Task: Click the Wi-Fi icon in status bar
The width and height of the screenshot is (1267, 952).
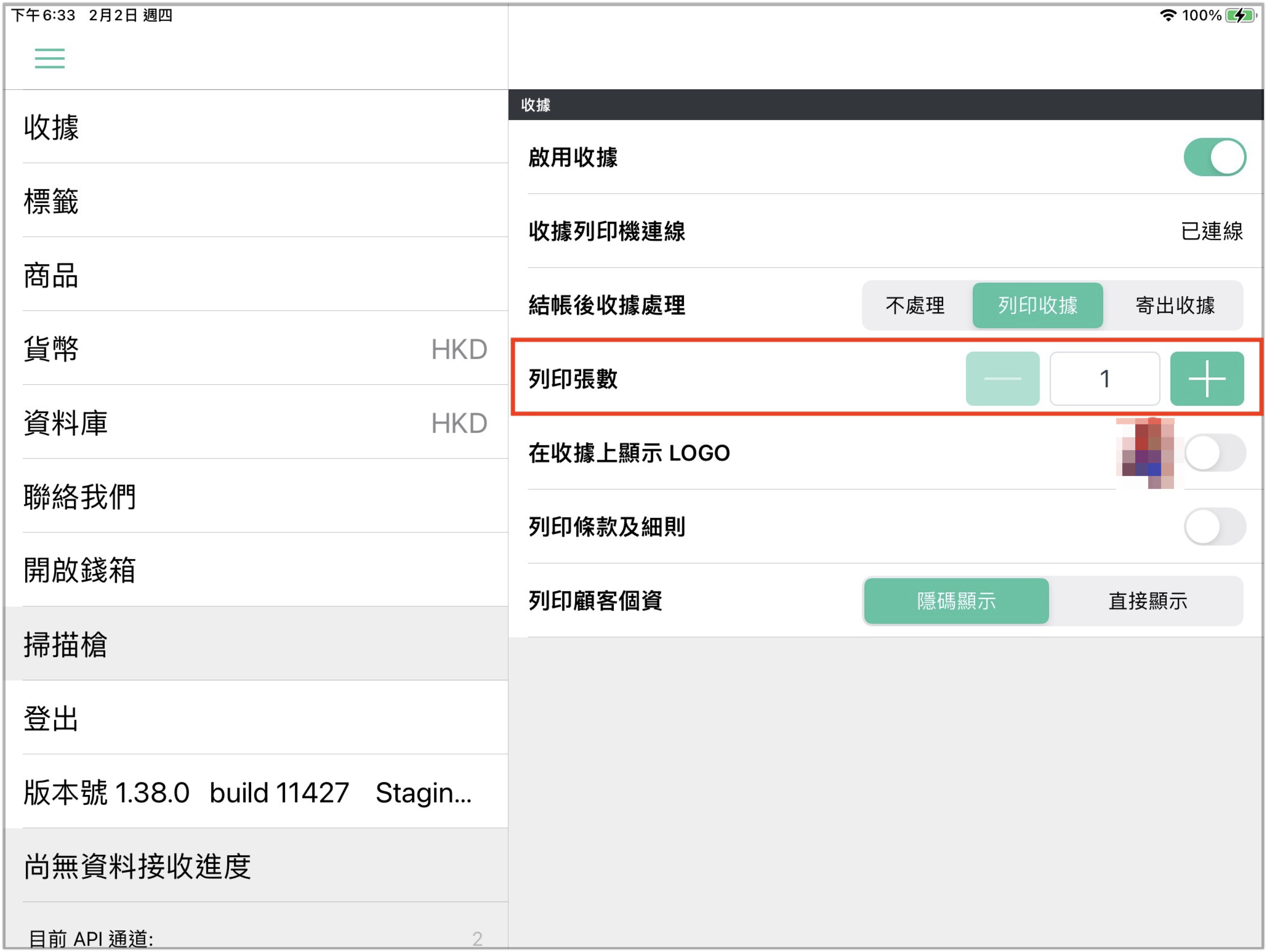Action: tap(1167, 15)
